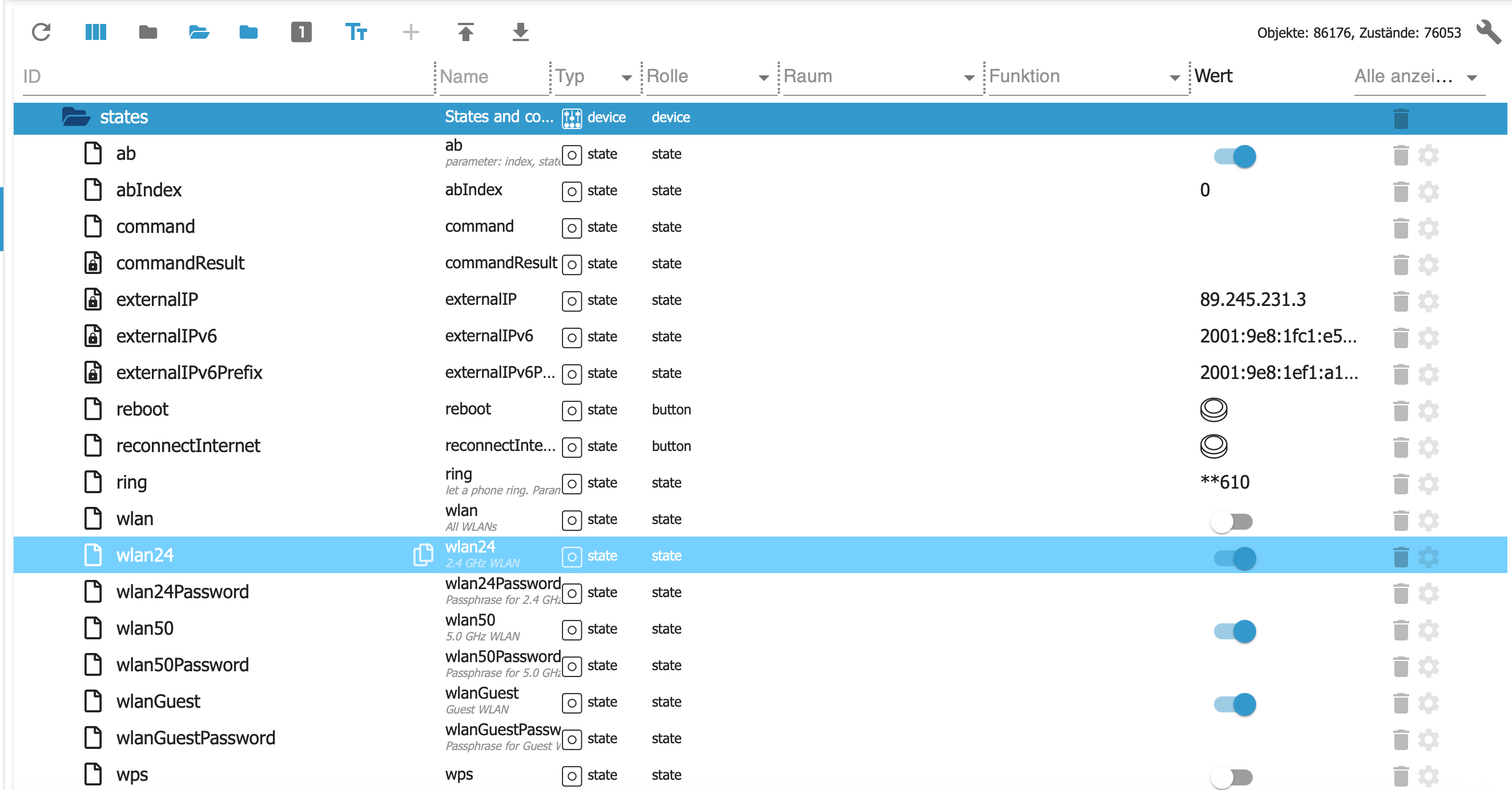Collapse the states folder row
The width and height of the screenshot is (1512, 790).
[76, 117]
